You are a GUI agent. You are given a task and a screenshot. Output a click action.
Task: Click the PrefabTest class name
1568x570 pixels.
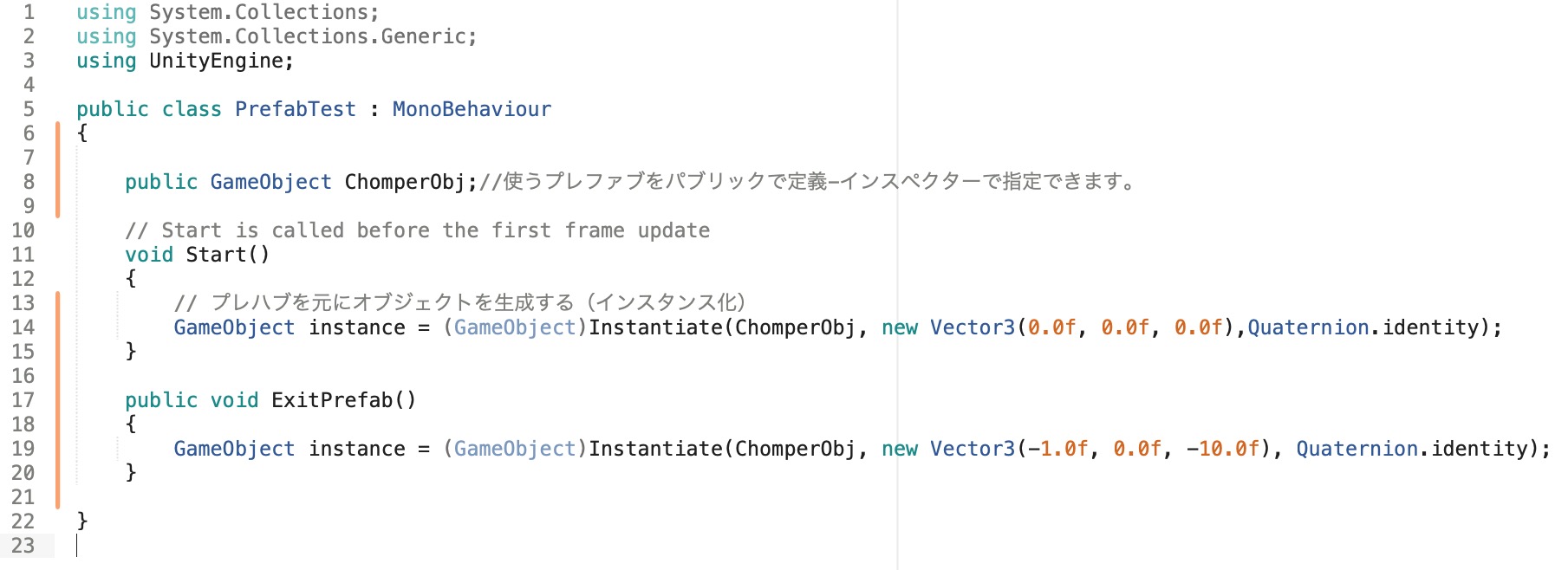click(295, 109)
